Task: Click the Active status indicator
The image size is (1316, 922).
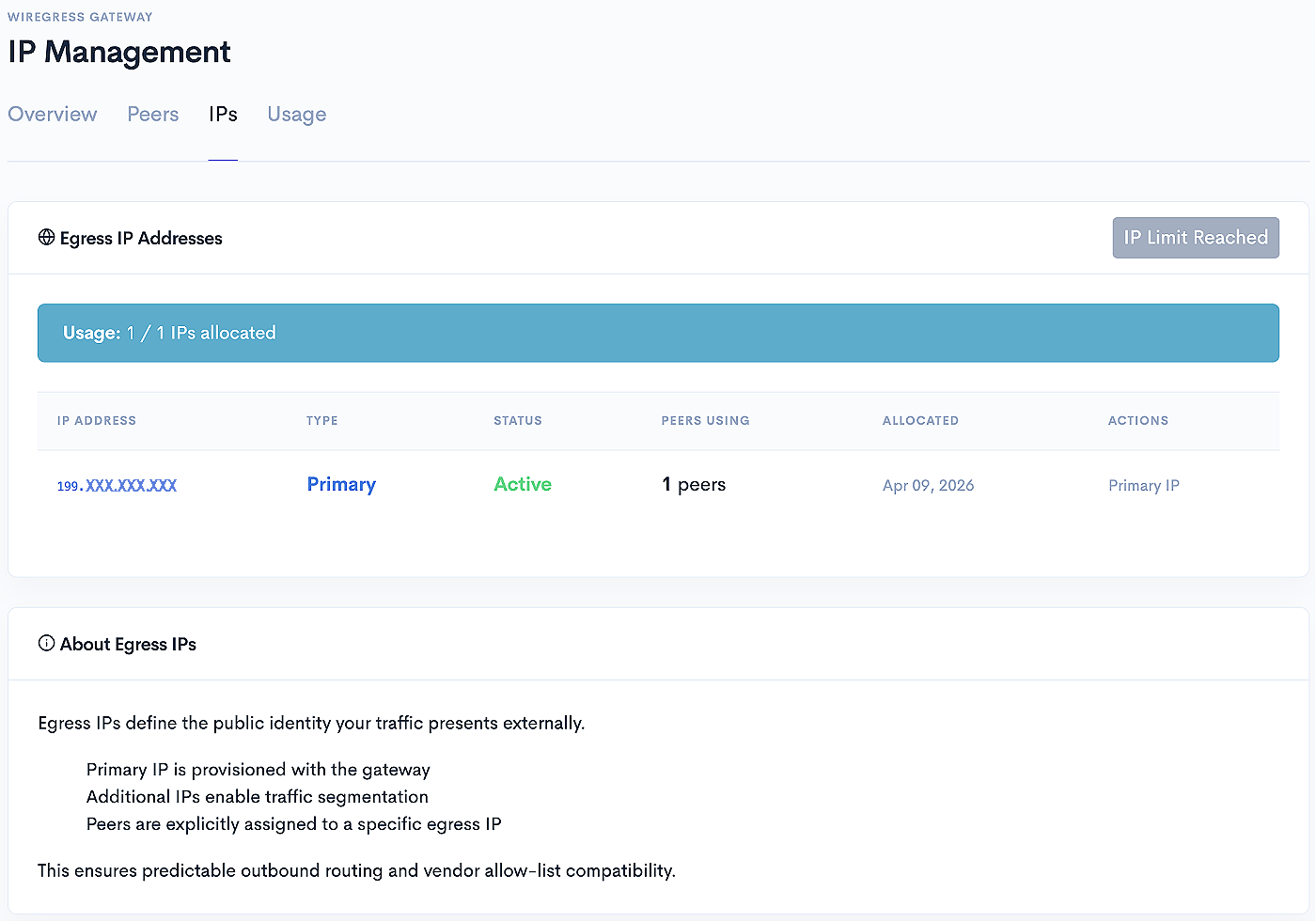Action: pyautogui.click(x=522, y=484)
